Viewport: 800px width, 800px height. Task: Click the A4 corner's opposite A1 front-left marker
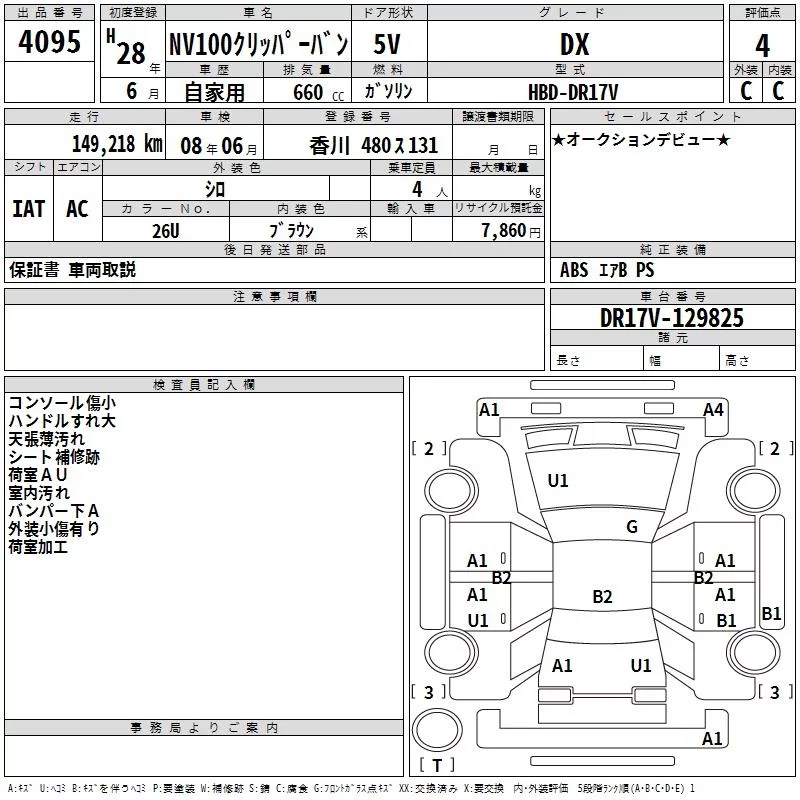pos(489,409)
